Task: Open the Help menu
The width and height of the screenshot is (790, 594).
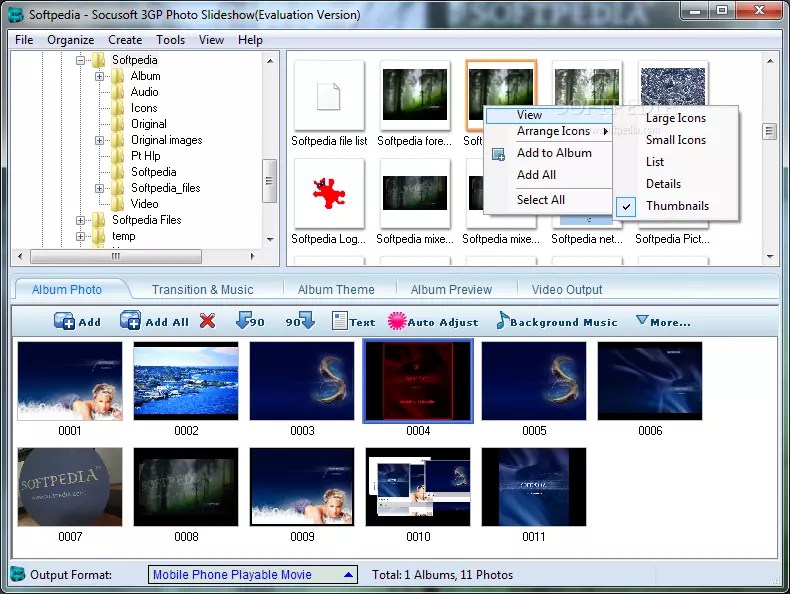Action: tap(250, 40)
